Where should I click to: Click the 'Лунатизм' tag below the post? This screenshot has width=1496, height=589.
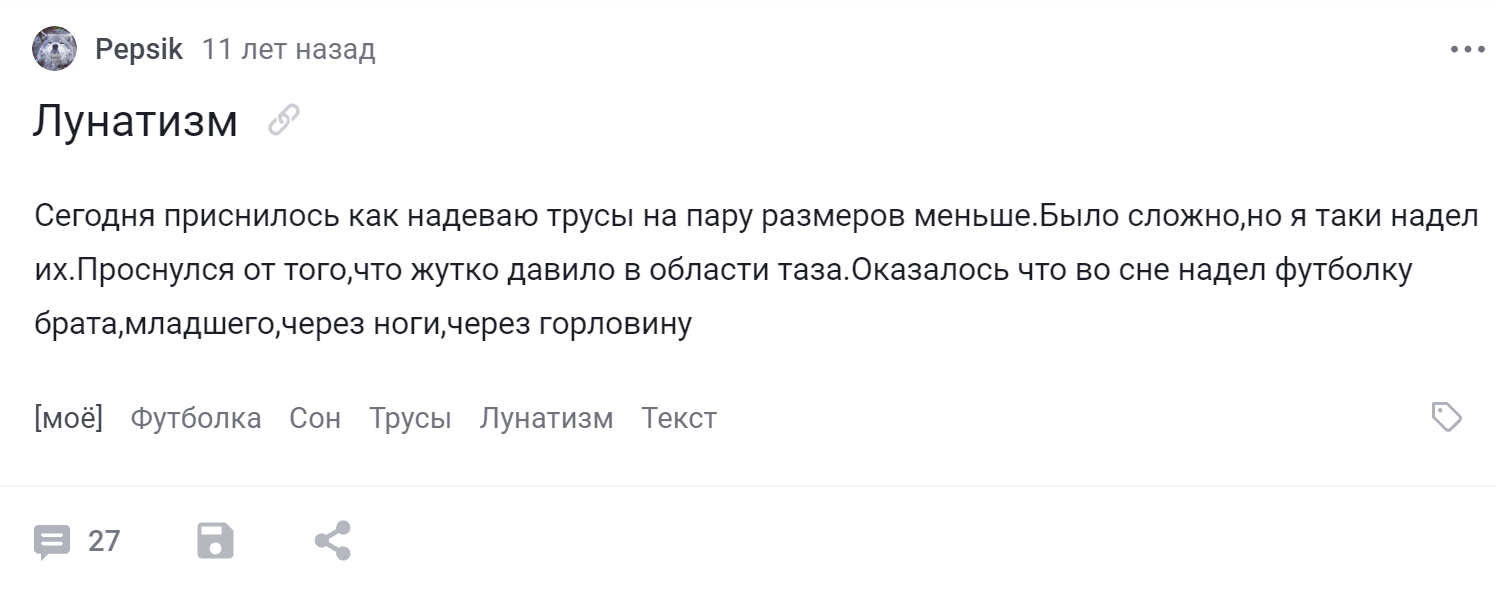pos(546,418)
